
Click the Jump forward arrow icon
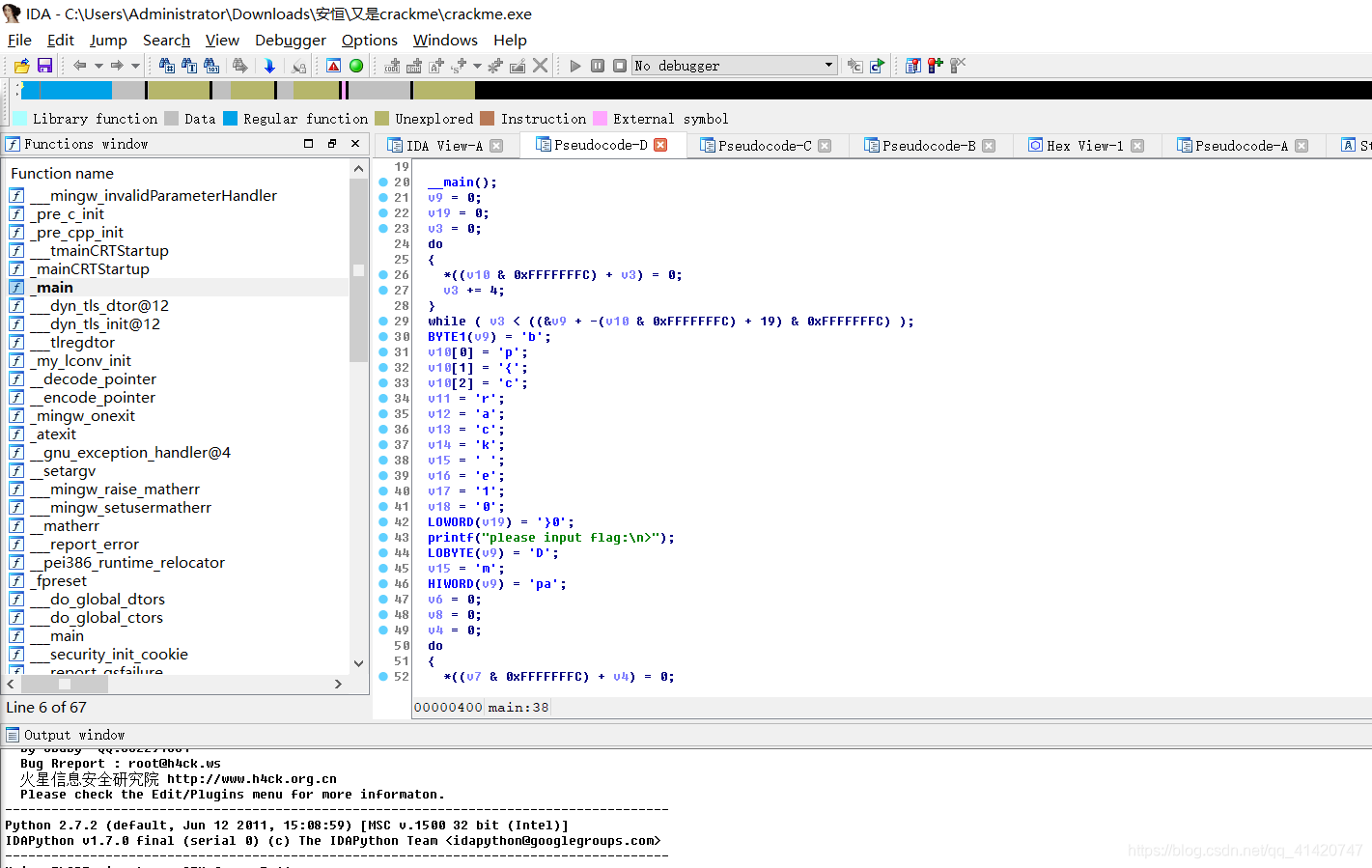117,66
